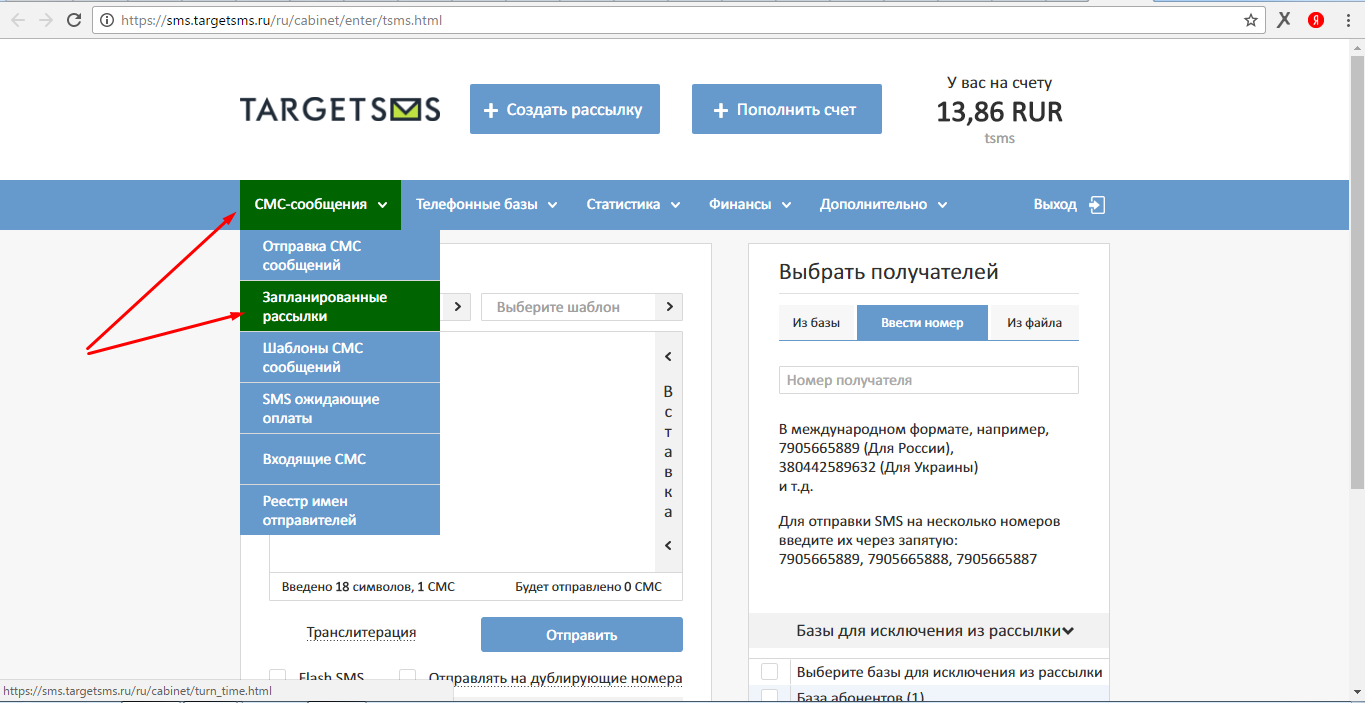Click the Будет отправлено 0 СМС text

588,587
